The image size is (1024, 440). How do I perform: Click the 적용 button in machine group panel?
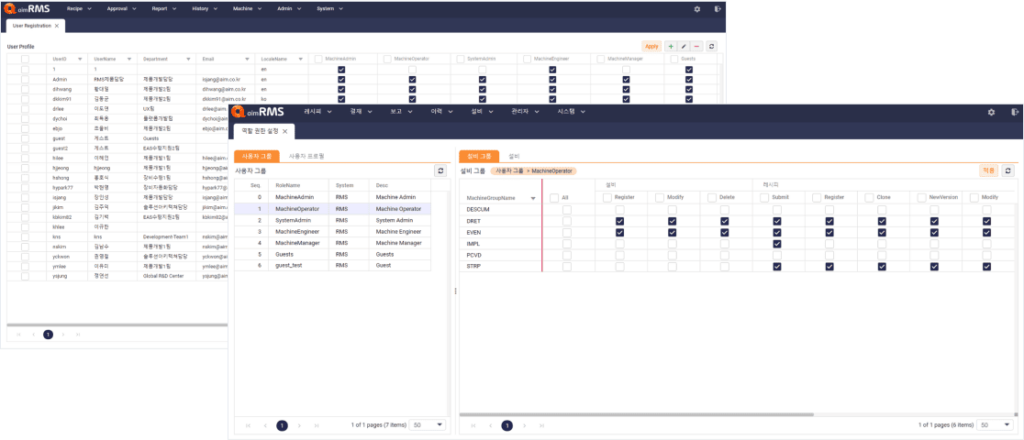coord(988,171)
